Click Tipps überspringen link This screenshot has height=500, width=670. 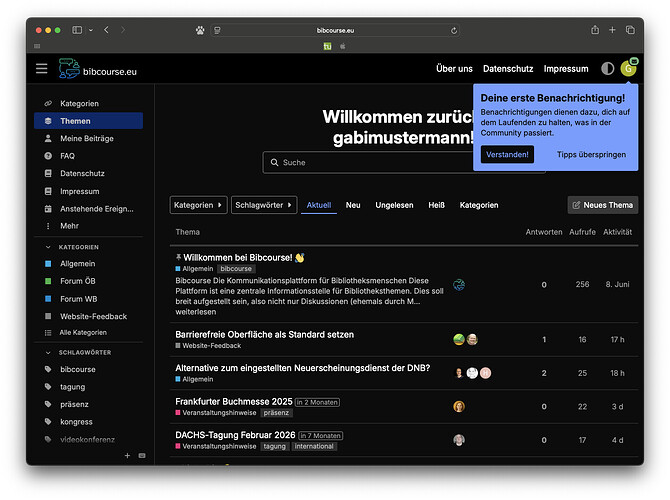click(x=591, y=155)
